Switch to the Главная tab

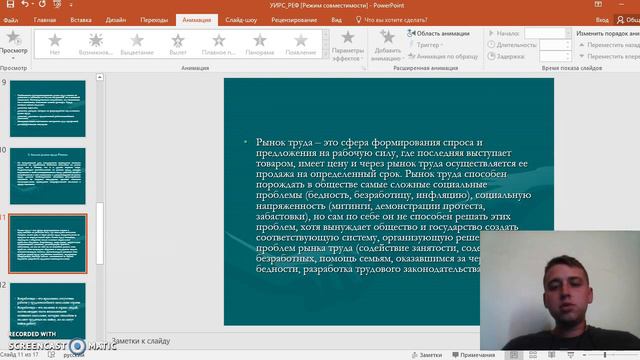tap(45, 20)
